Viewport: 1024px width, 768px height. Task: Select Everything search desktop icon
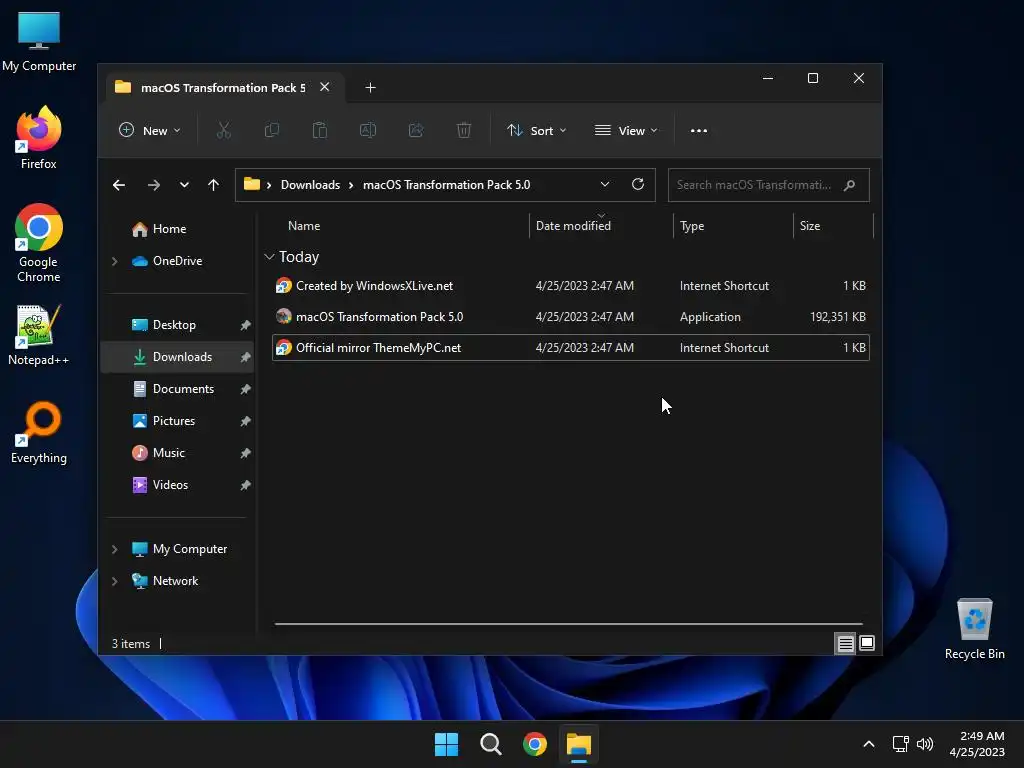click(x=39, y=432)
